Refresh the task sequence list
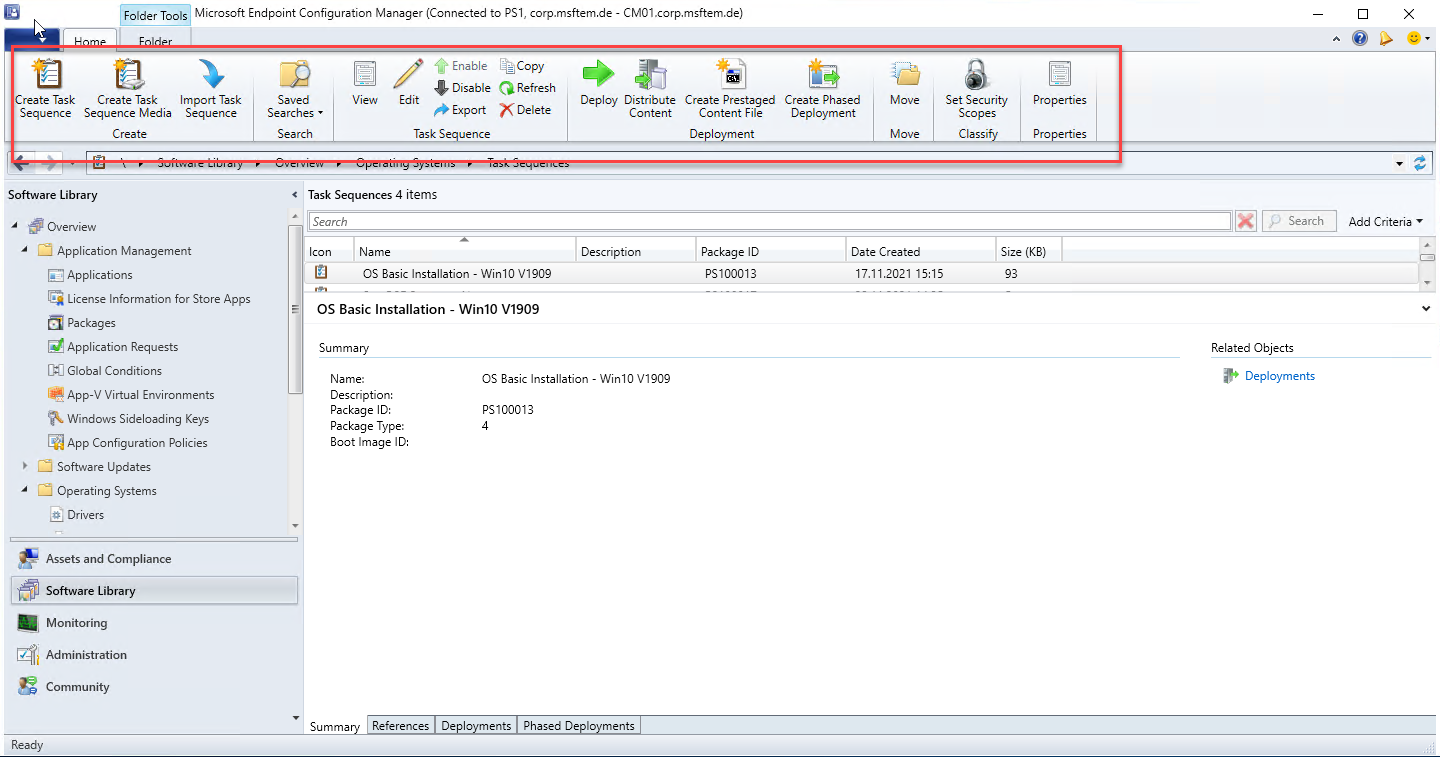The image size is (1440, 757). pos(528,88)
